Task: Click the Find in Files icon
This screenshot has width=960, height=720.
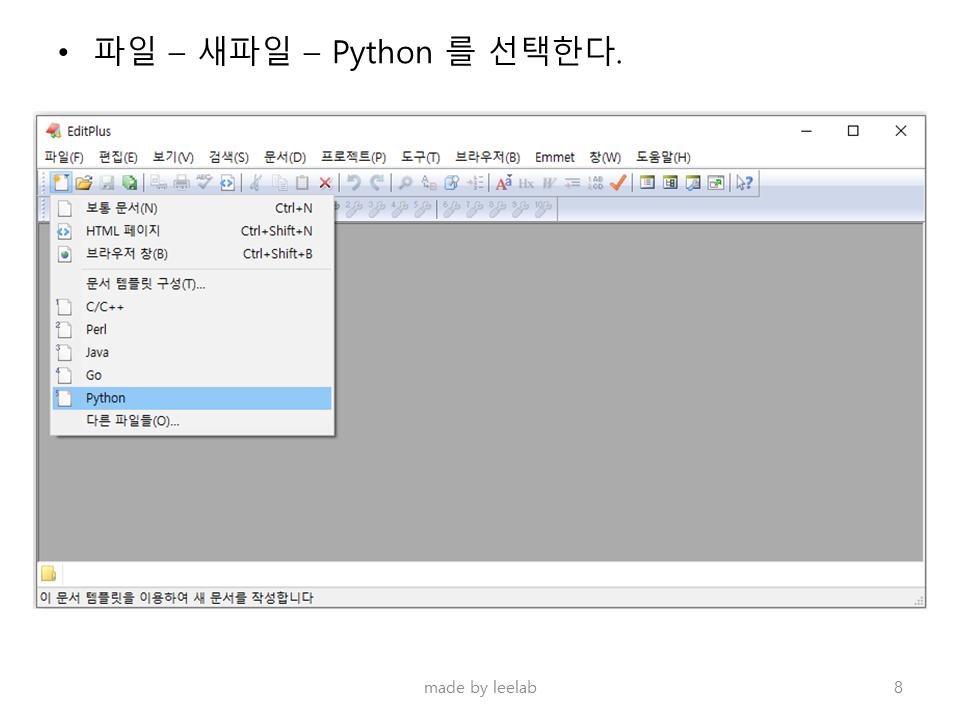Action: click(452, 182)
